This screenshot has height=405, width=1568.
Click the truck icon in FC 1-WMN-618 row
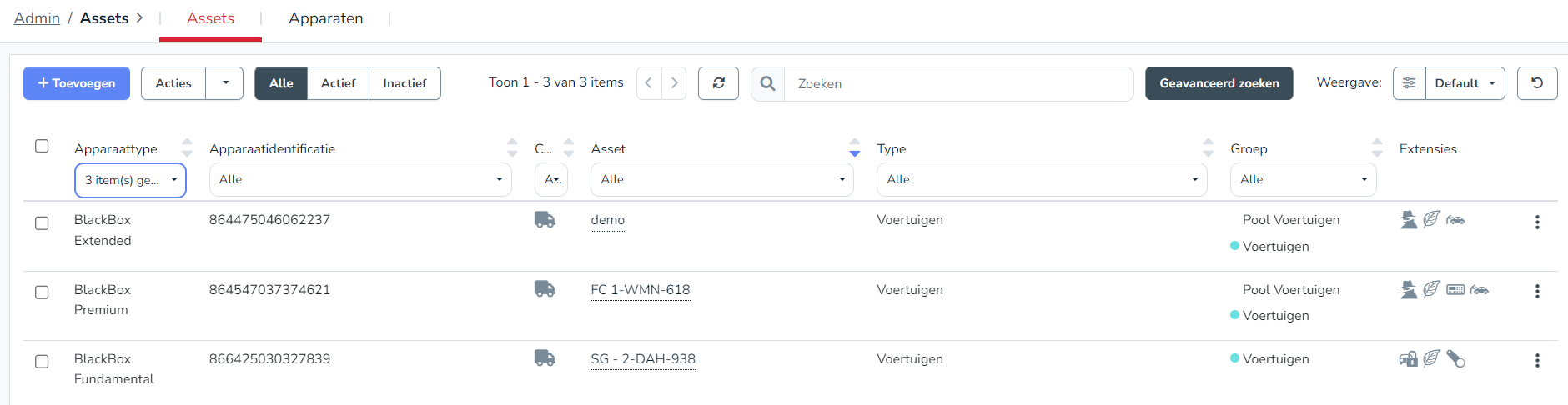click(545, 288)
